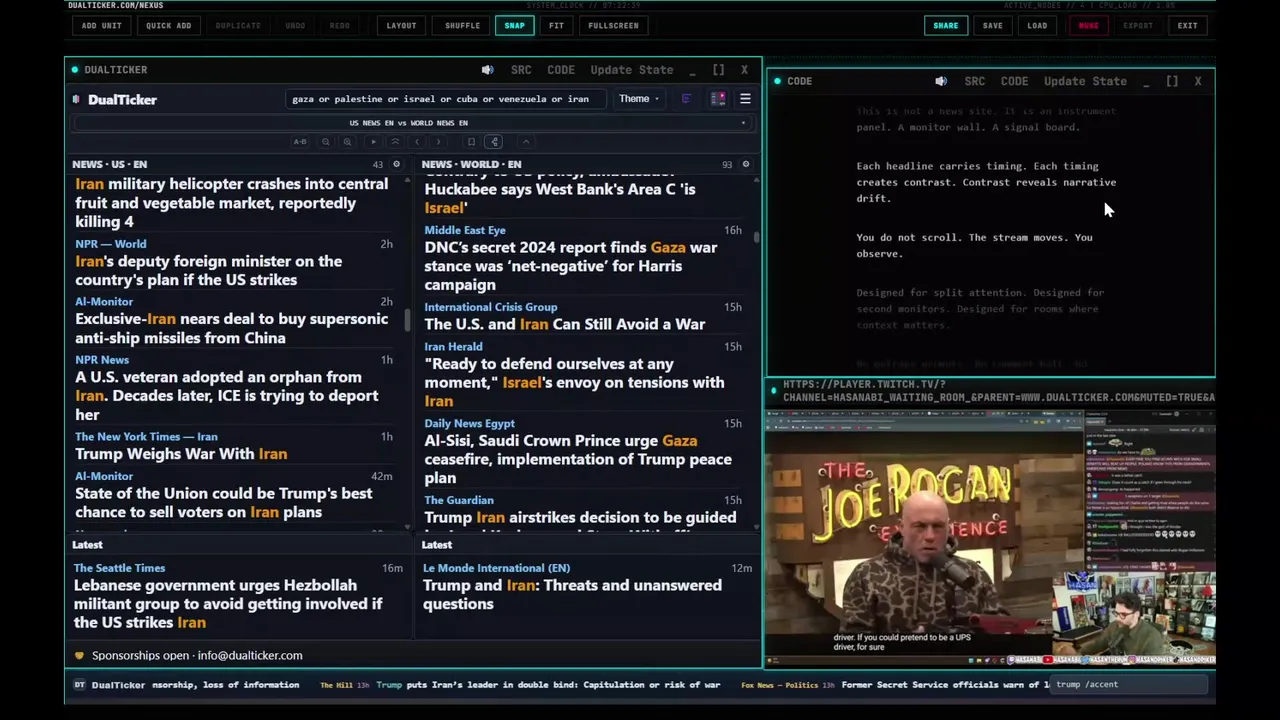
Task: Toggle MUTE in top bar
Action: 1088,25
